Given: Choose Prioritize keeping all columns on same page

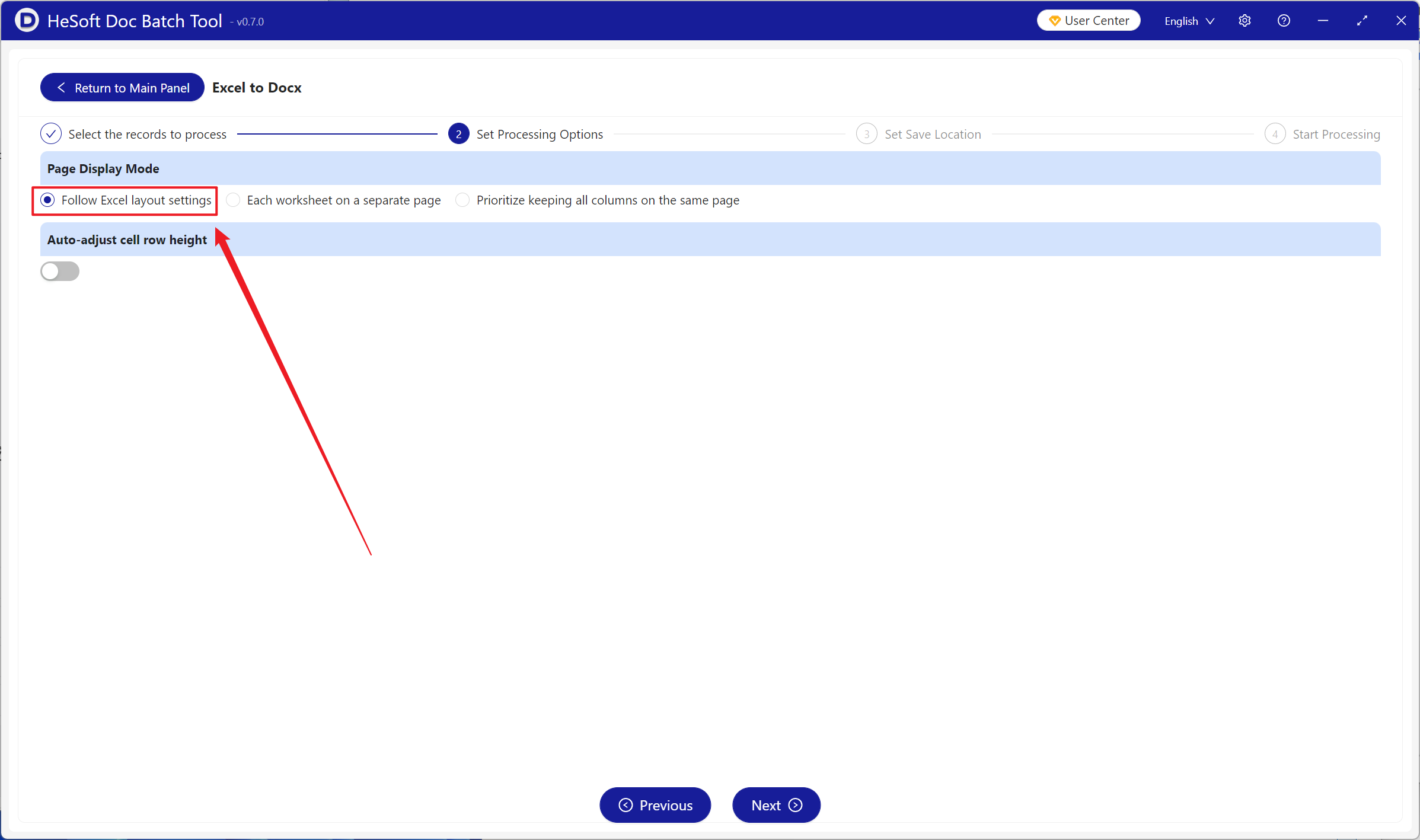Looking at the screenshot, I should (x=598, y=200).
